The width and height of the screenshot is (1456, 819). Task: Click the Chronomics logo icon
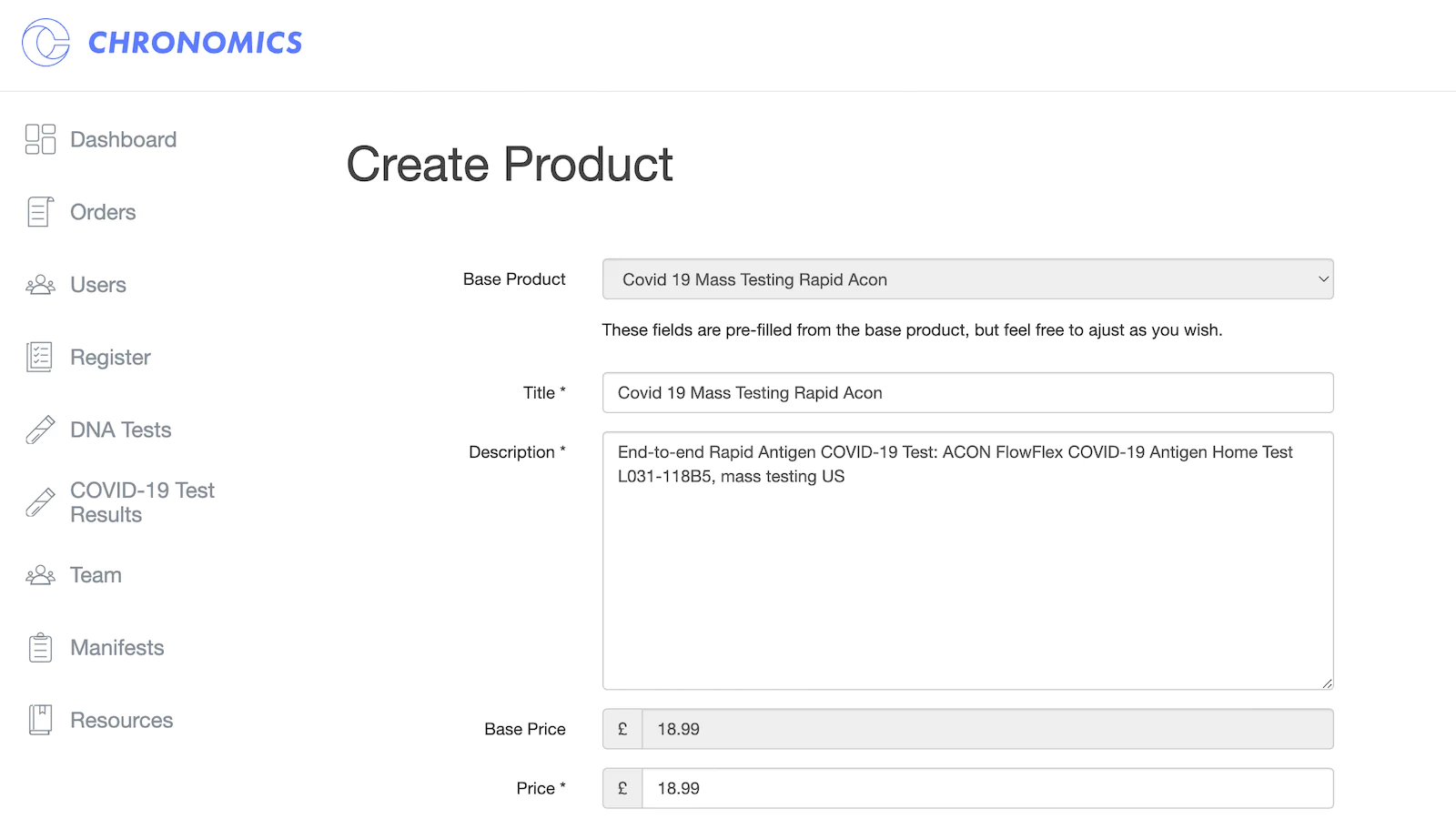pos(45,43)
